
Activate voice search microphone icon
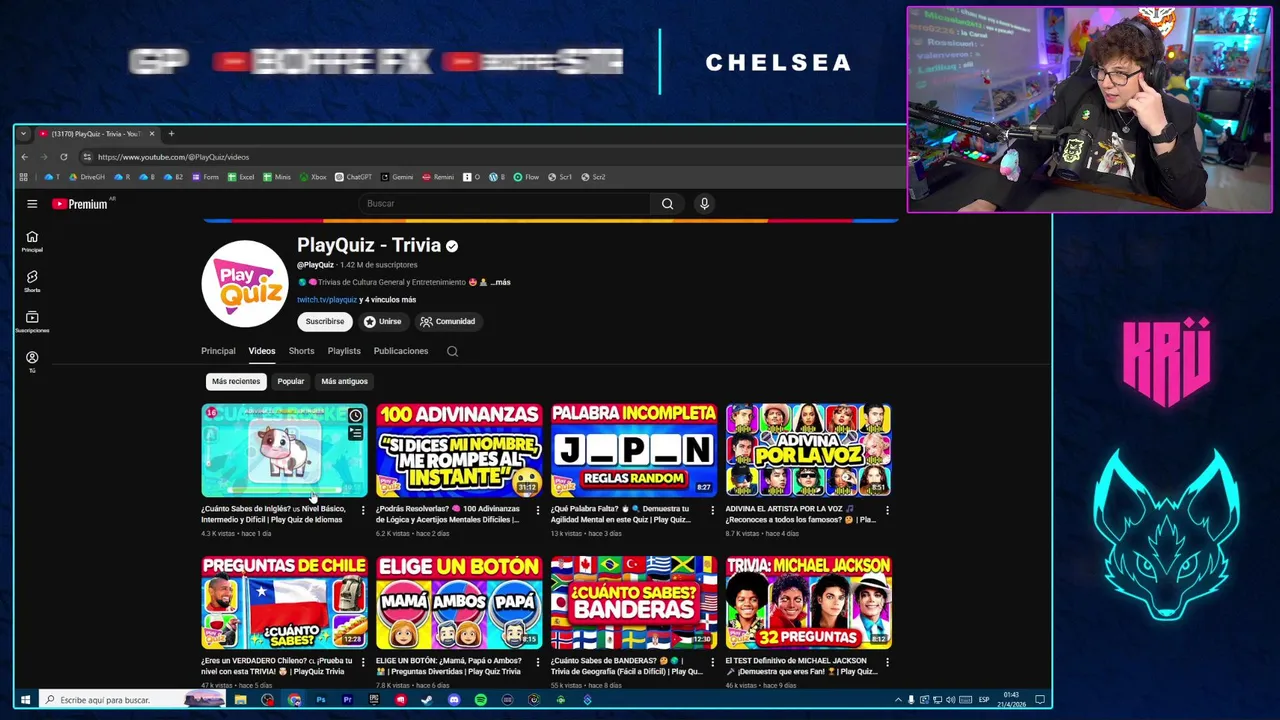(704, 204)
